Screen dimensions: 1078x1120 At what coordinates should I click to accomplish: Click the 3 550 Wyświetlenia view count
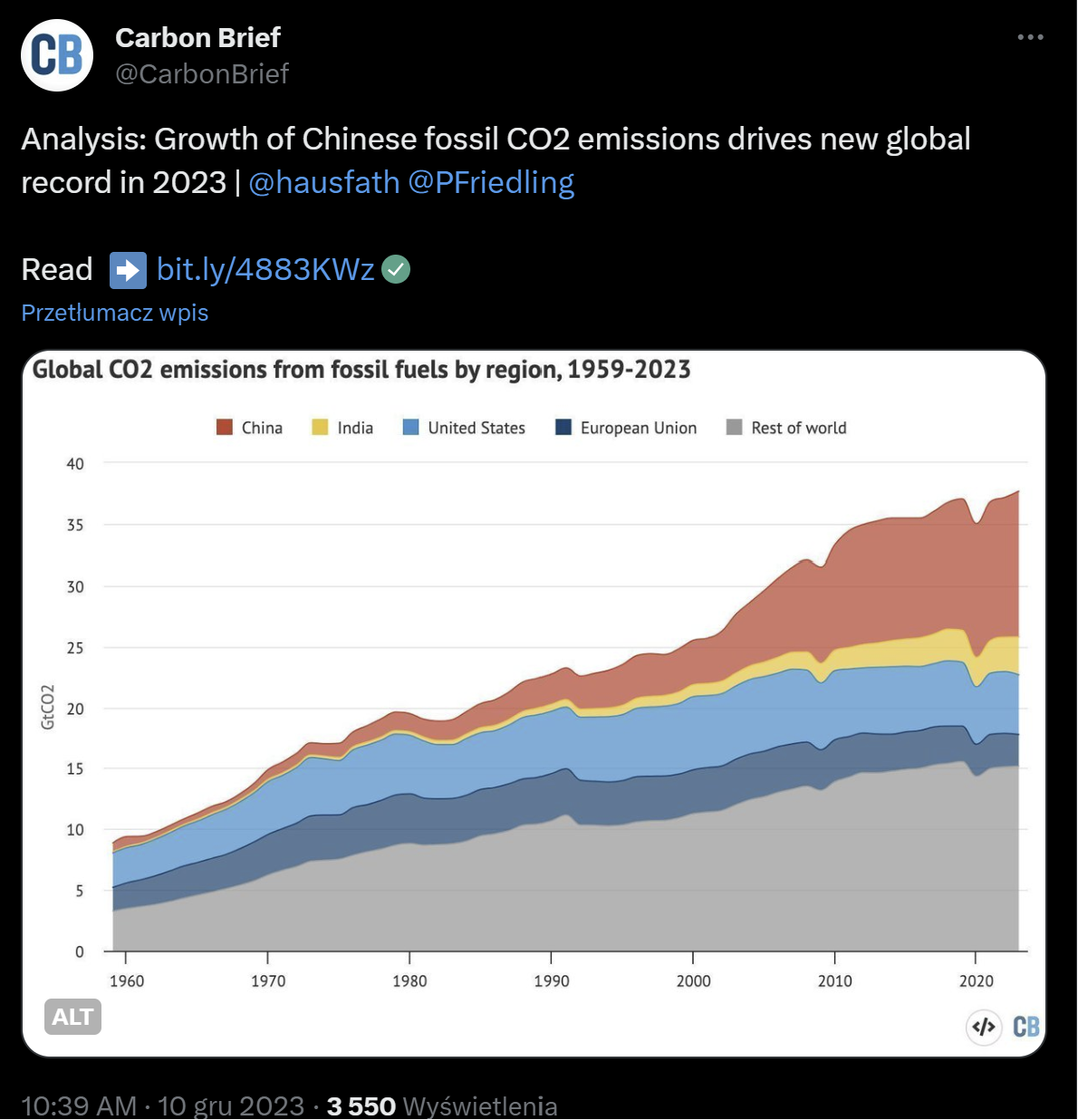pyautogui.click(x=442, y=1106)
